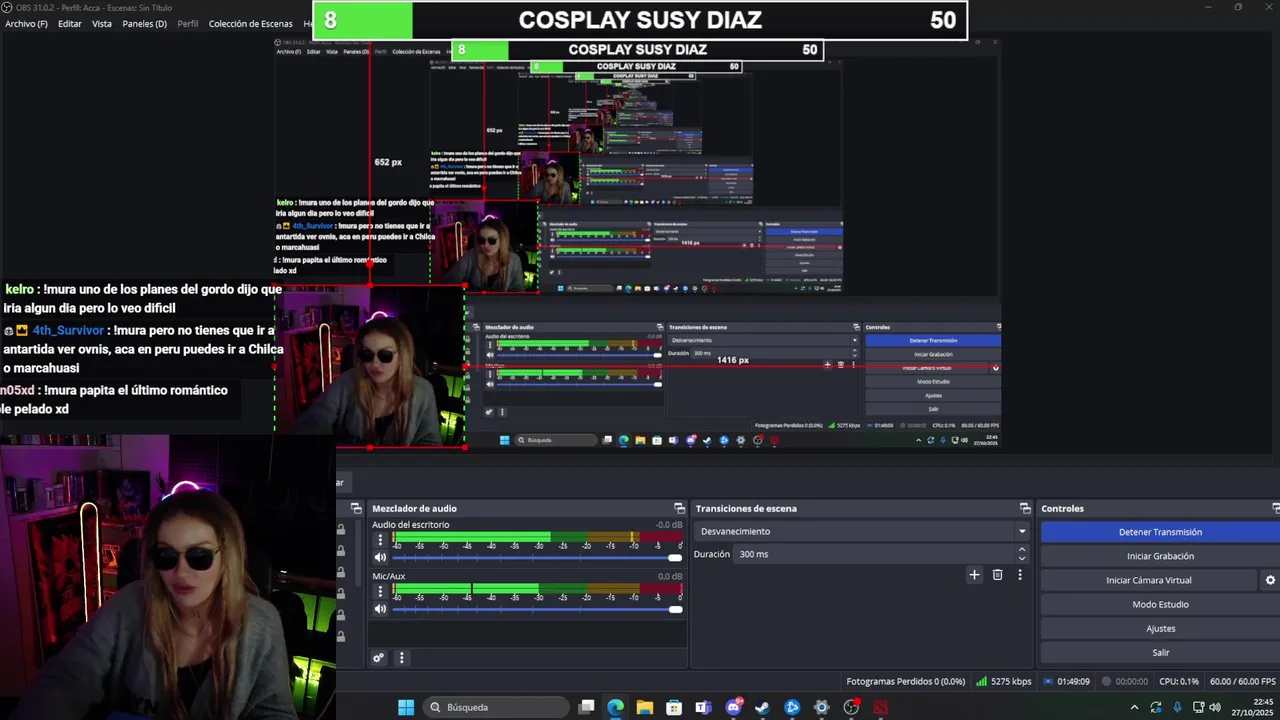
Task: Adjust the Mic/Aux volume slider
Action: click(x=536, y=609)
